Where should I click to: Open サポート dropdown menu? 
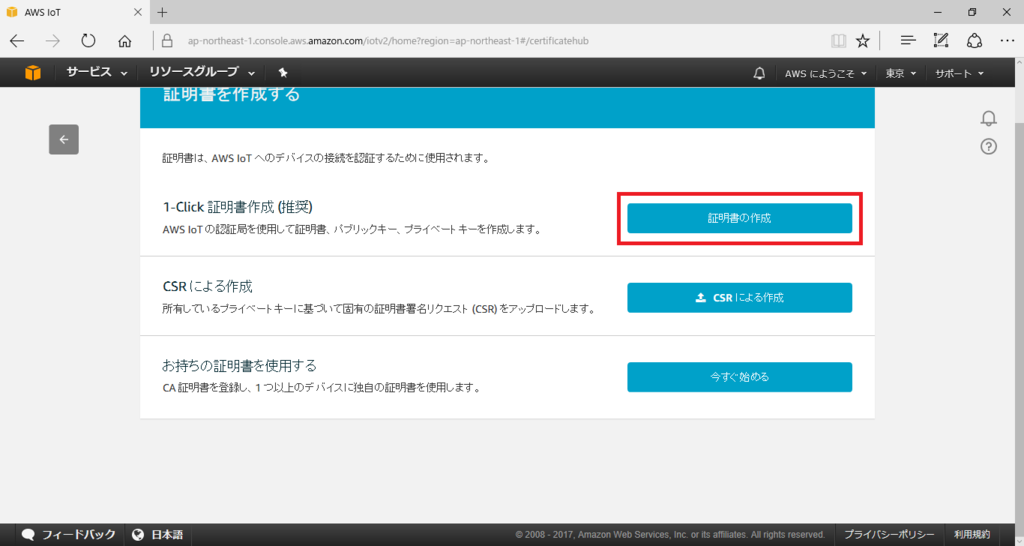pos(959,73)
